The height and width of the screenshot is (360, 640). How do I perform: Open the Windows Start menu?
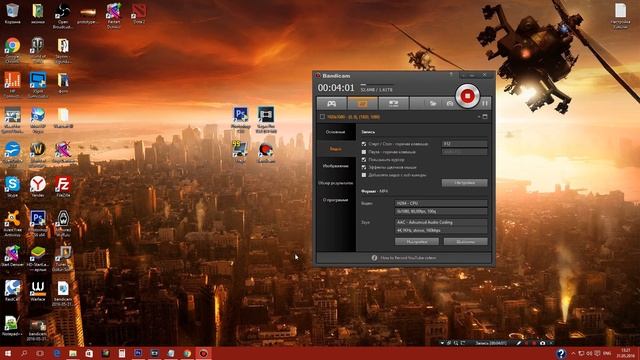coord(8,353)
